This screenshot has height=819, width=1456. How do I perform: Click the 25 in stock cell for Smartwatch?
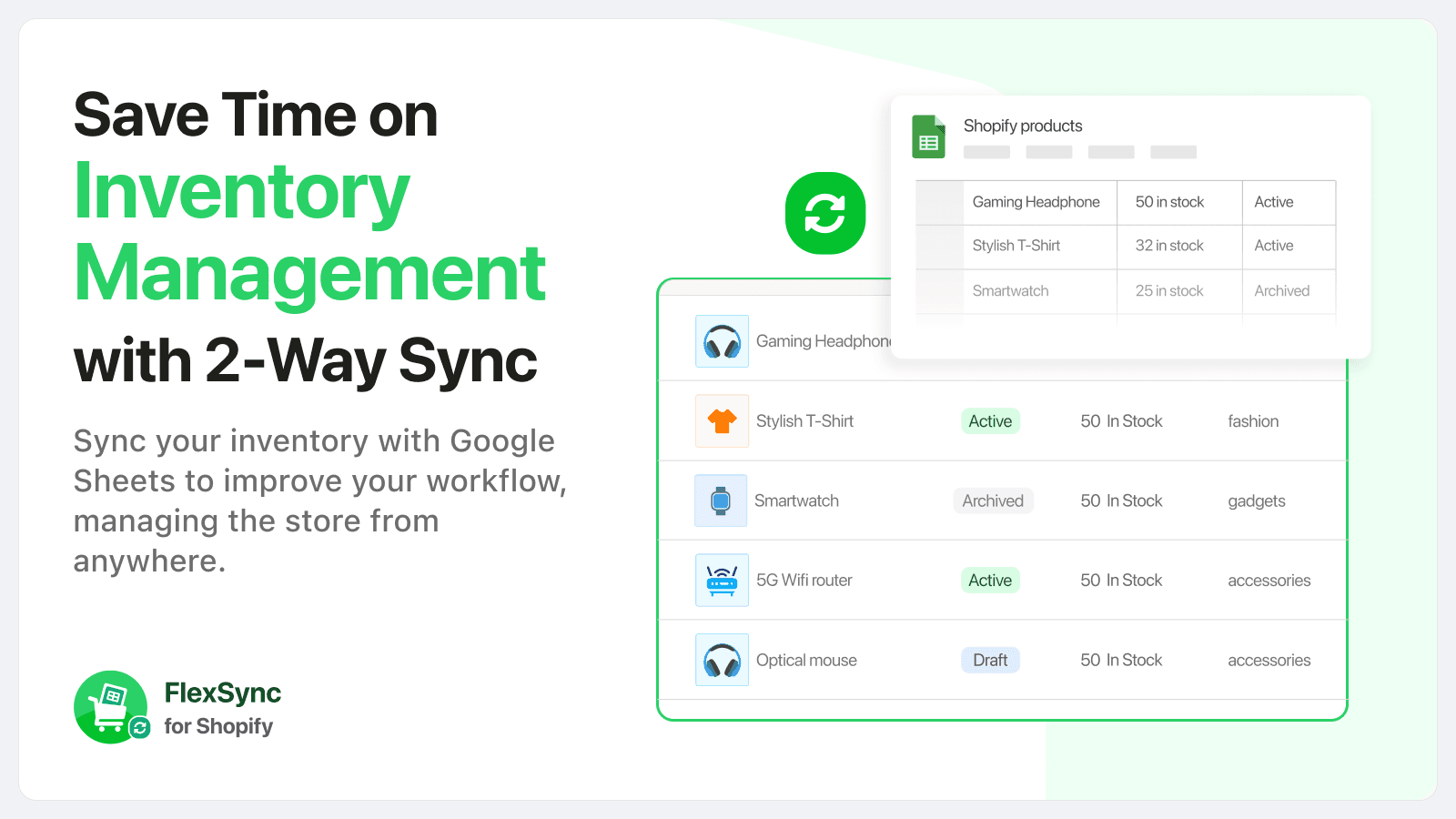(1168, 290)
